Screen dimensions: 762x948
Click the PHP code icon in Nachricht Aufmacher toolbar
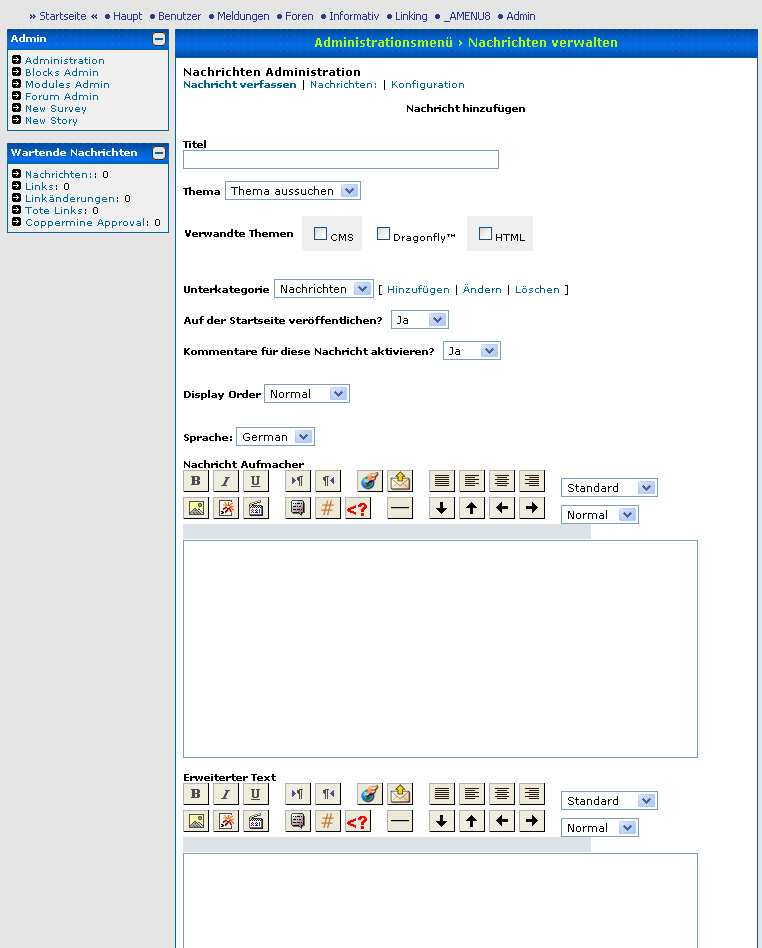tap(357, 508)
